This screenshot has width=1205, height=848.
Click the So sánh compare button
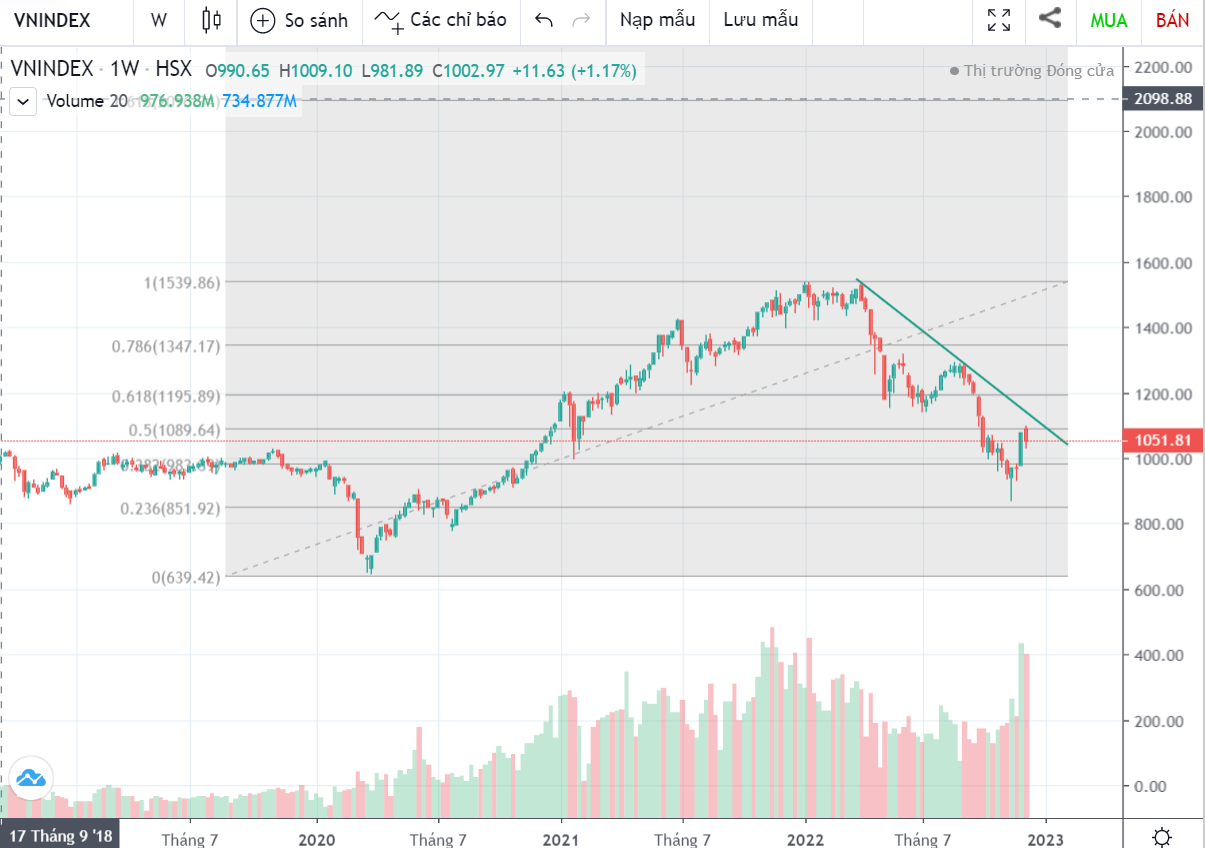click(x=299, y=20)
